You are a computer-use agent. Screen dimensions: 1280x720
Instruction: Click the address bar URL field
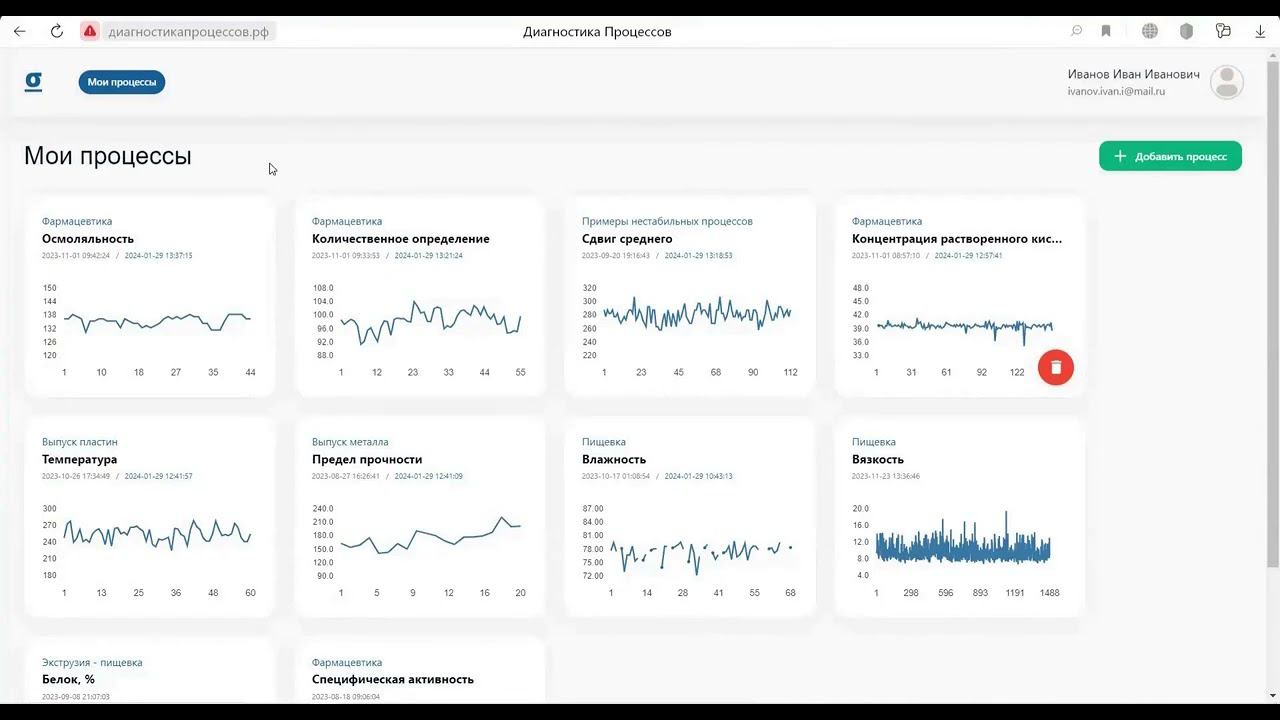(189, 31)
